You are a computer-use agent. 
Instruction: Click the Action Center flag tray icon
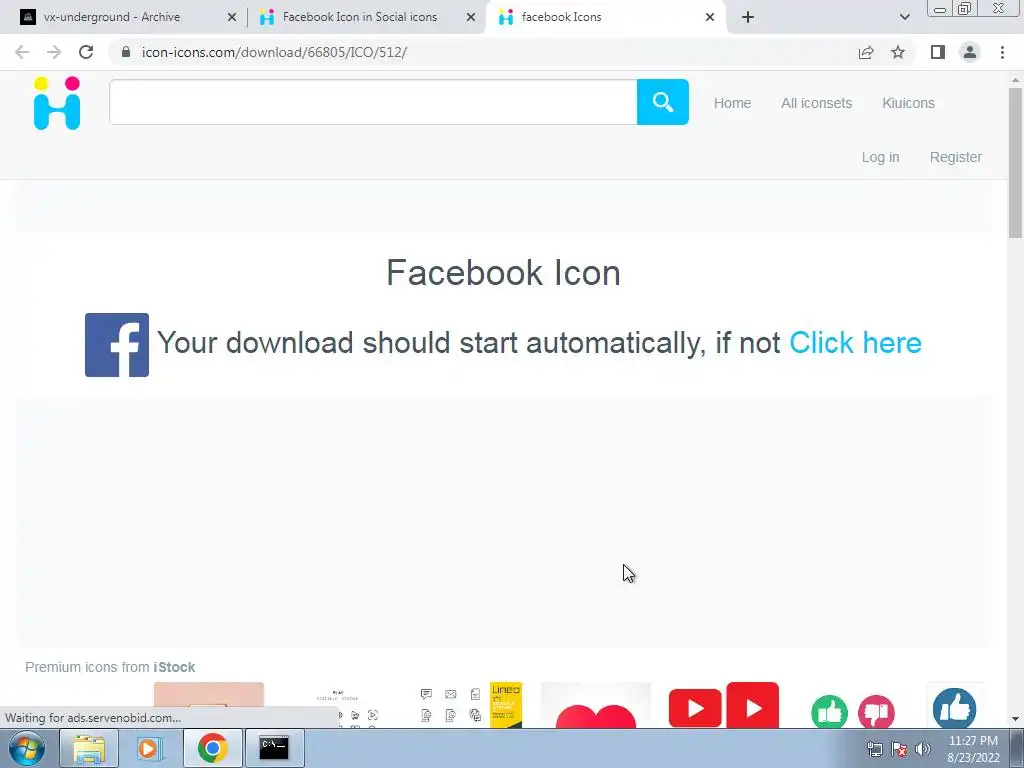pyautogui.click(x=899, y=749)
